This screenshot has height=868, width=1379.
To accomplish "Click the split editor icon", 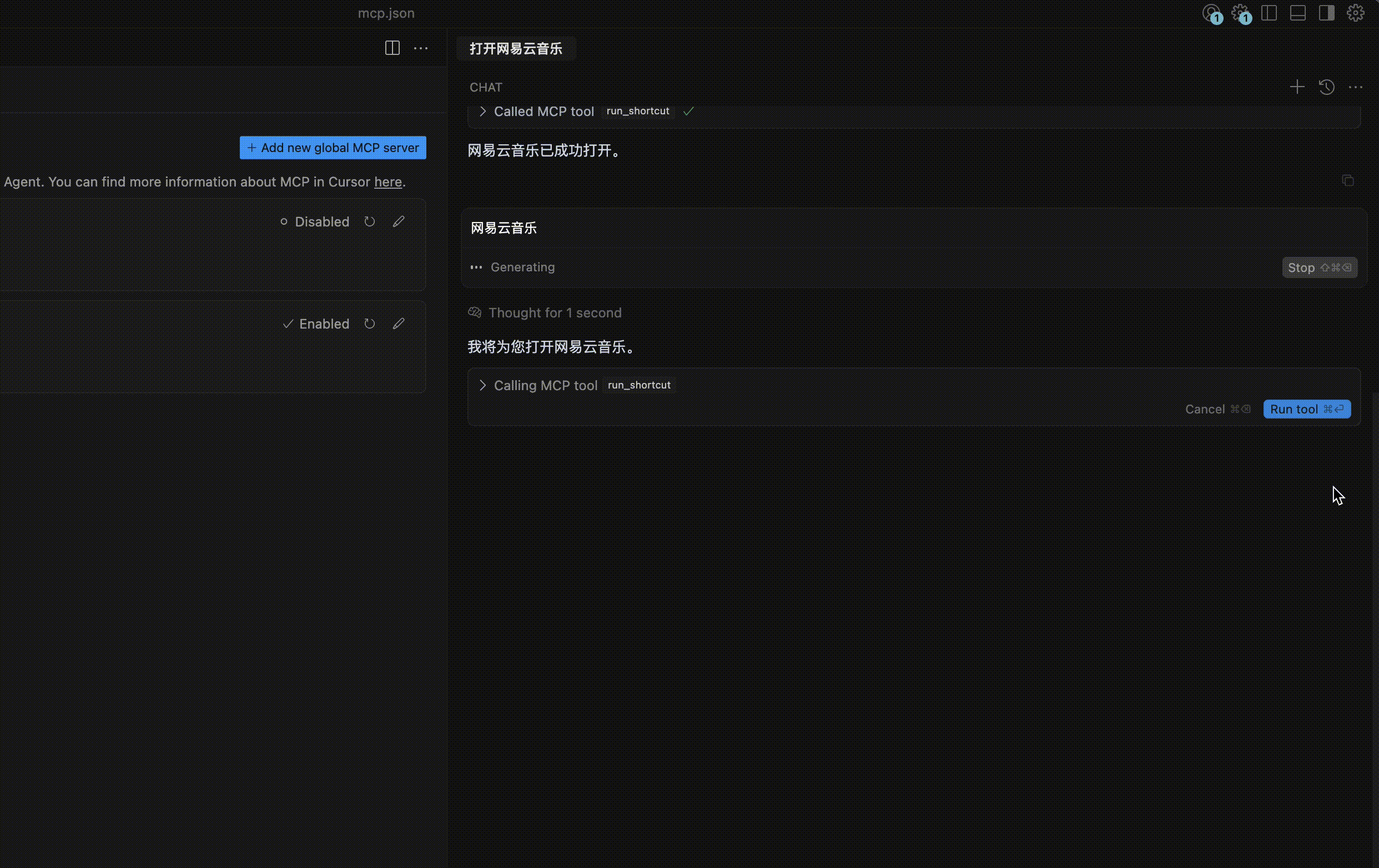I will (x=392, y=48).
